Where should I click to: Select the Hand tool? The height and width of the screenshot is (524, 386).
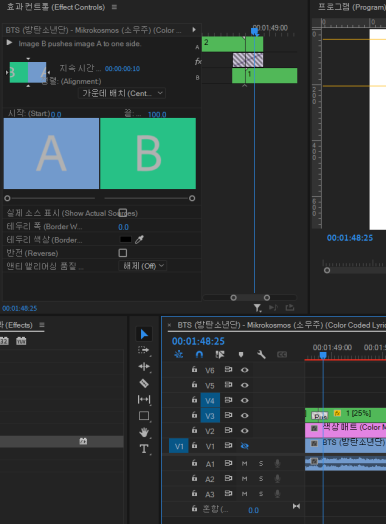pos(144,432)
